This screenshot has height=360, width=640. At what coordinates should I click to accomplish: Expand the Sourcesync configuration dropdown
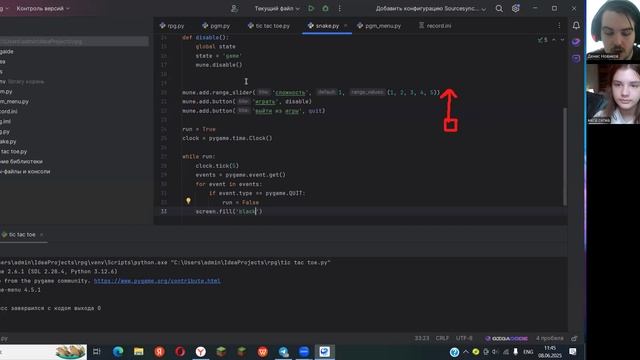(431, 8)
